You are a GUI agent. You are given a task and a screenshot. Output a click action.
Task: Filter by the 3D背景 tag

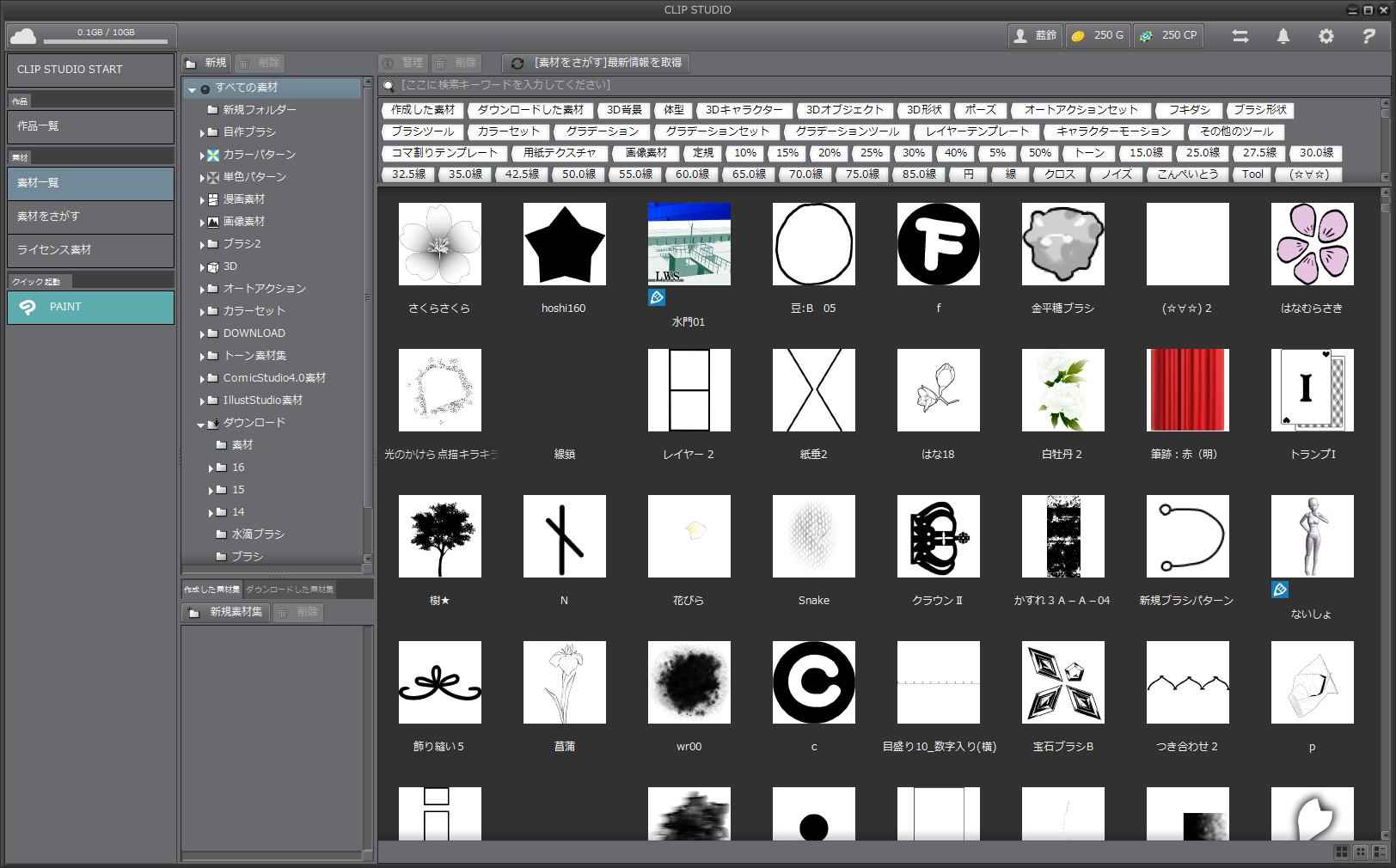coord(624,110)
